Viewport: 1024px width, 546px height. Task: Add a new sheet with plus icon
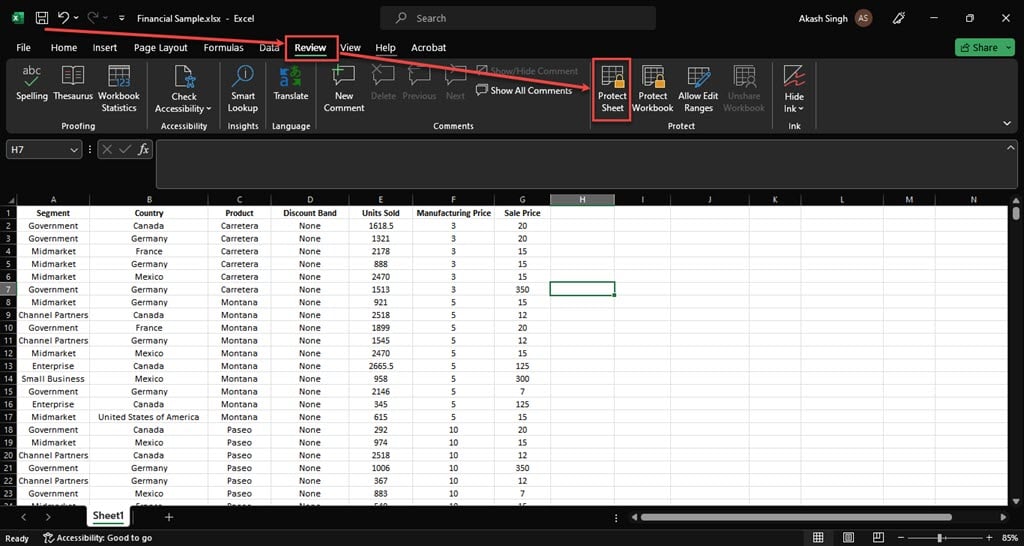[168, 517]
